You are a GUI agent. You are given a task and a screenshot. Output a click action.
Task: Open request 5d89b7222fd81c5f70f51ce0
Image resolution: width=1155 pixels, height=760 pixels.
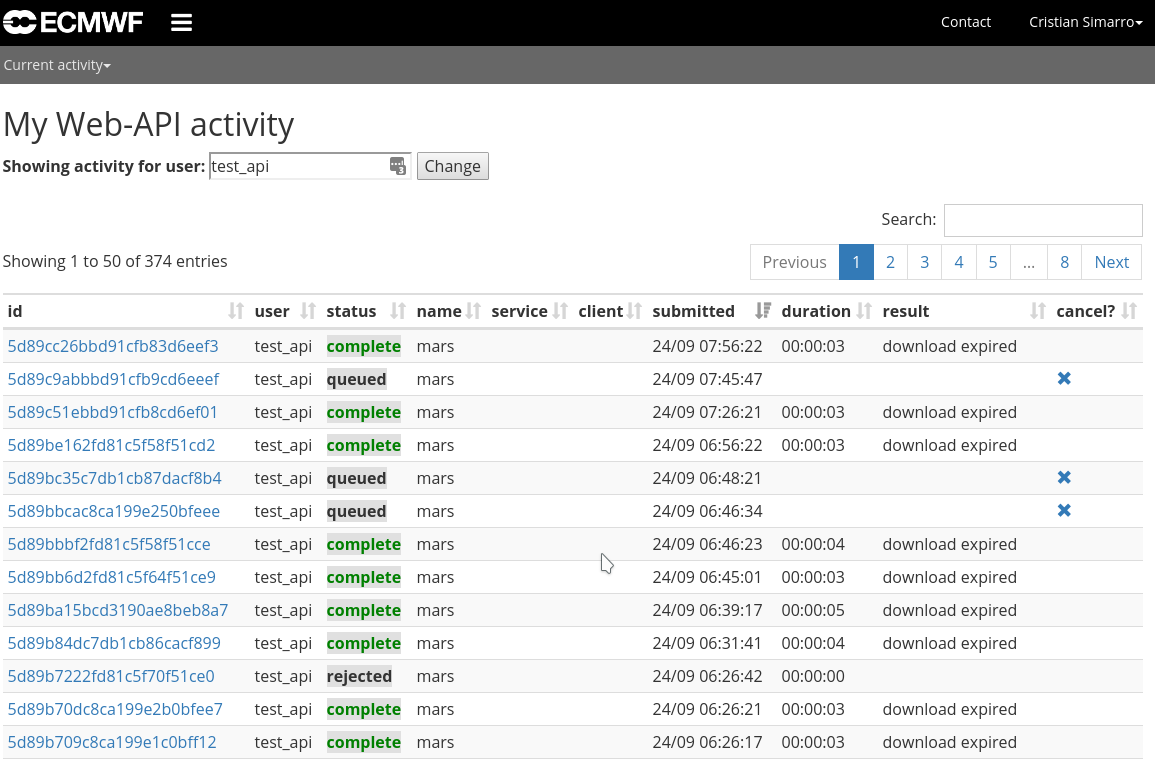tap(110, 676)
